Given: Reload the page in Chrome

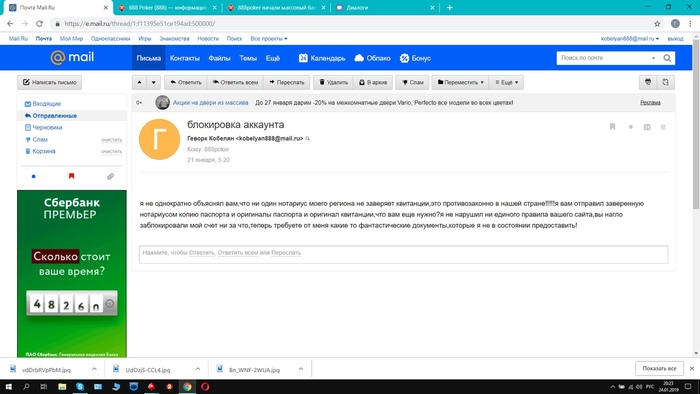Looking at the screenshot, I should click(39, 24).
